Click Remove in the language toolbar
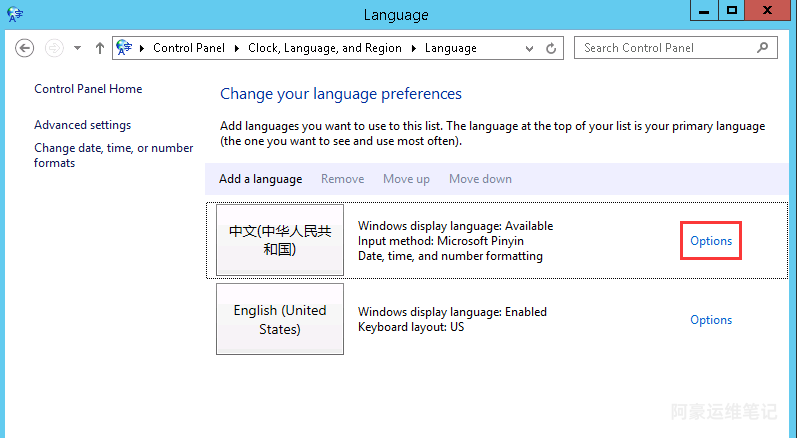 pyautogui.click(x=342, y=179)
